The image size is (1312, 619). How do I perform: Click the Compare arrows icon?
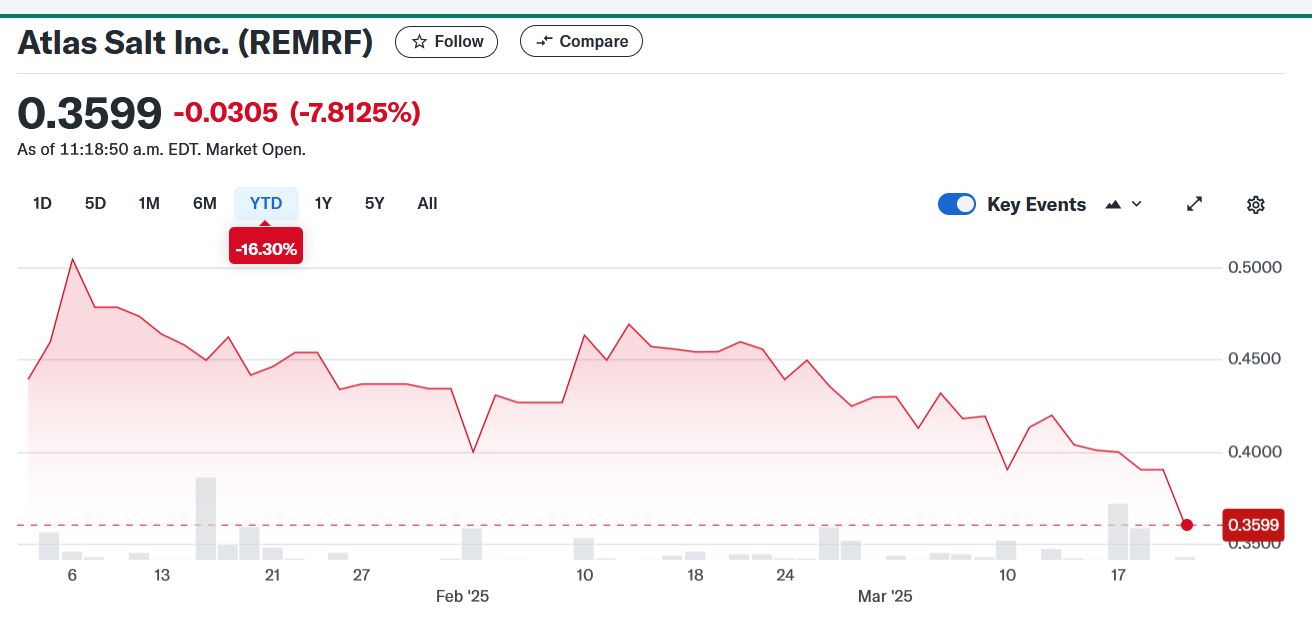coord(544,42)
